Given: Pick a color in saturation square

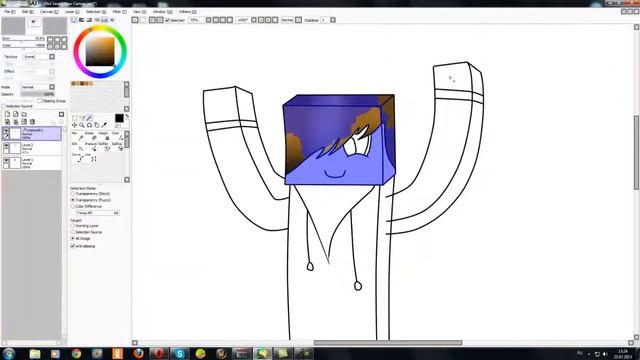Looking at the screenshot, I should point(100,51).
